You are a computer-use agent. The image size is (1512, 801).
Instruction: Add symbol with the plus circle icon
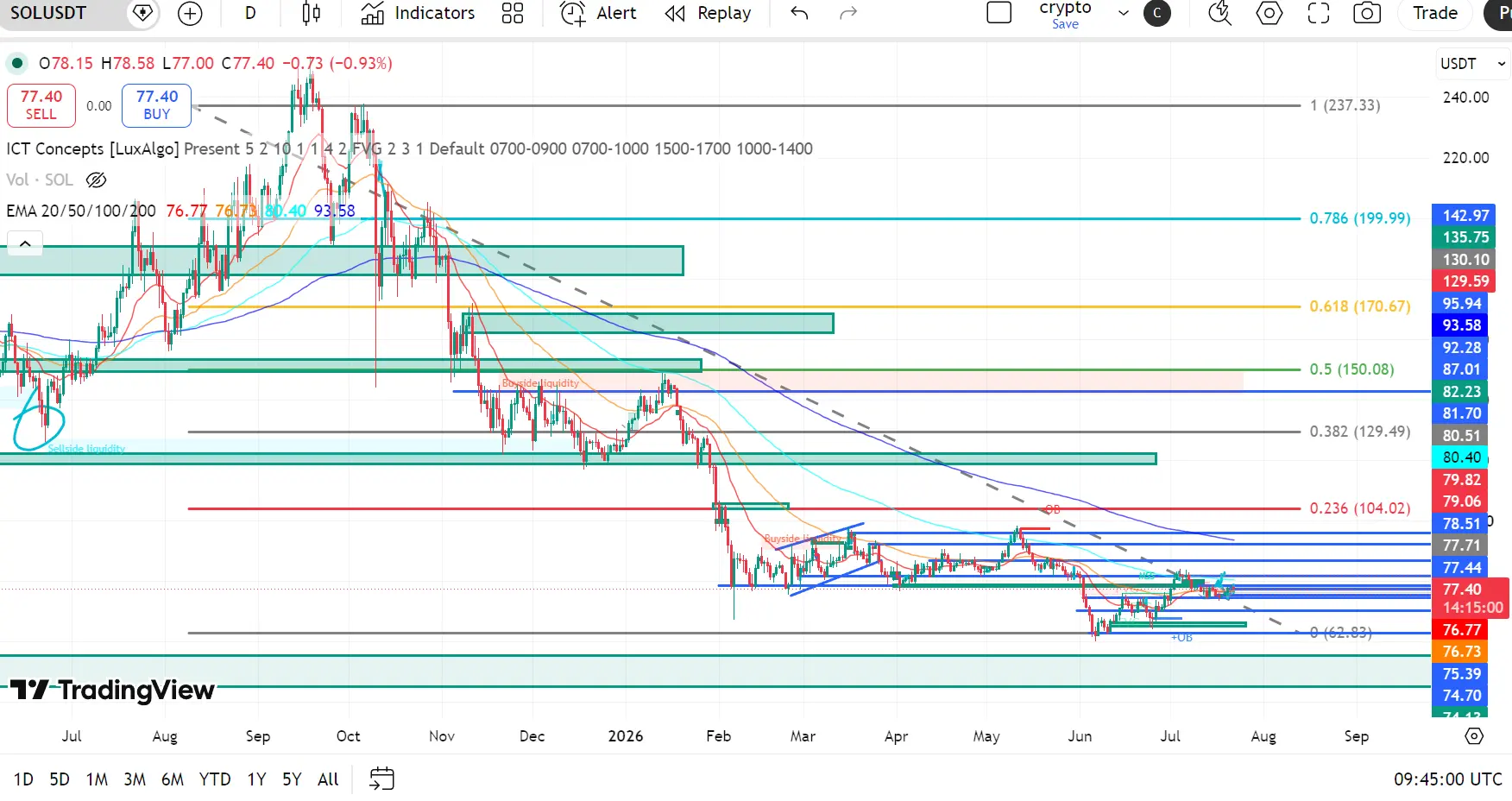[190, 13]
